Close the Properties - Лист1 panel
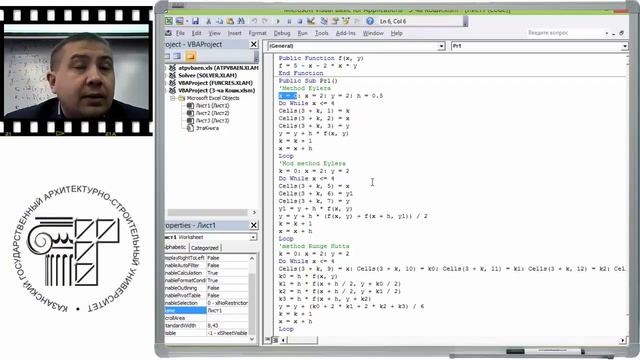Screen dimensions: 640x360 pos(253,225)
